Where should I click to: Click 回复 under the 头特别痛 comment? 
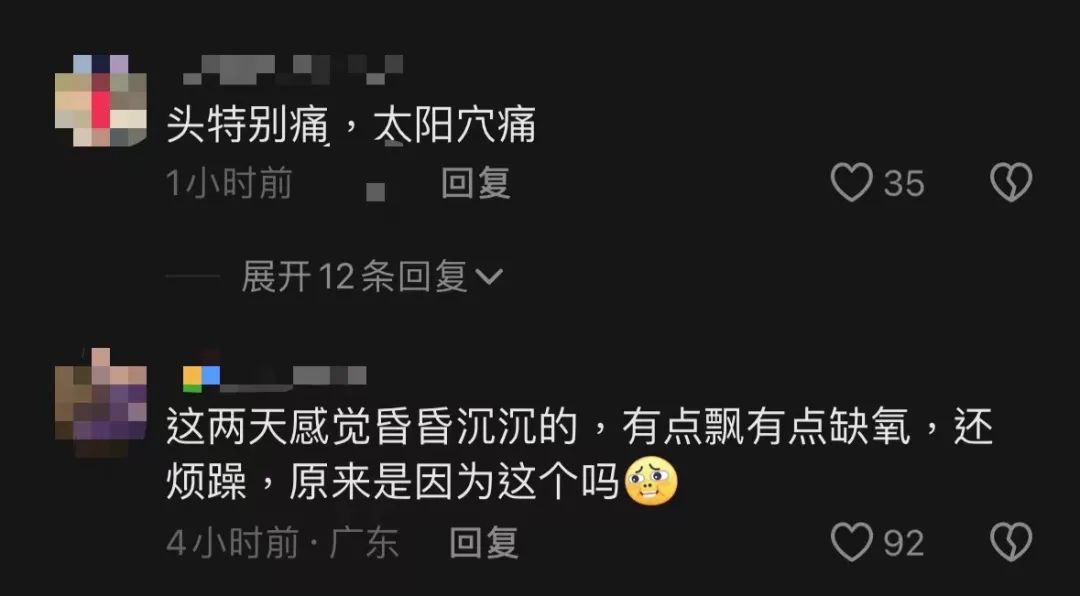pyautogui.click(x=475, y=183)
